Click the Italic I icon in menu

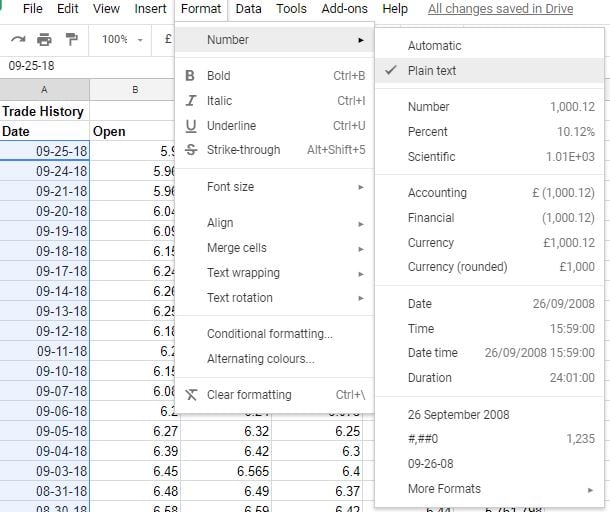(190, 101)
